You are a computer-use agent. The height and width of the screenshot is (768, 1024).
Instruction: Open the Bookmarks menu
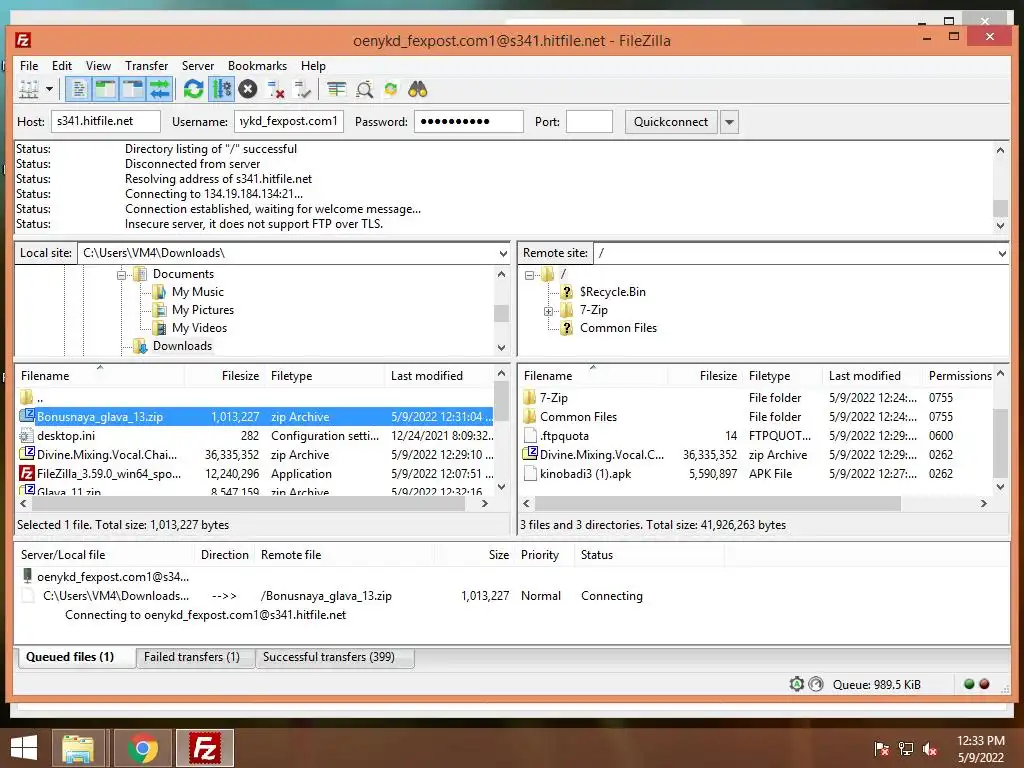257,66
